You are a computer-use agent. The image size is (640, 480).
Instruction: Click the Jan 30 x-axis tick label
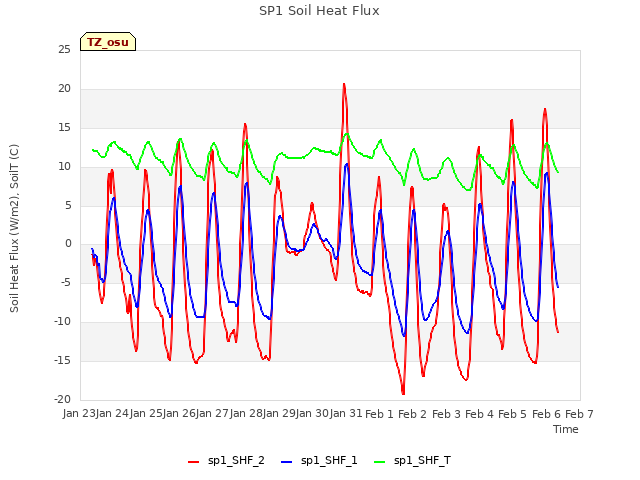[x=312, y=413]
